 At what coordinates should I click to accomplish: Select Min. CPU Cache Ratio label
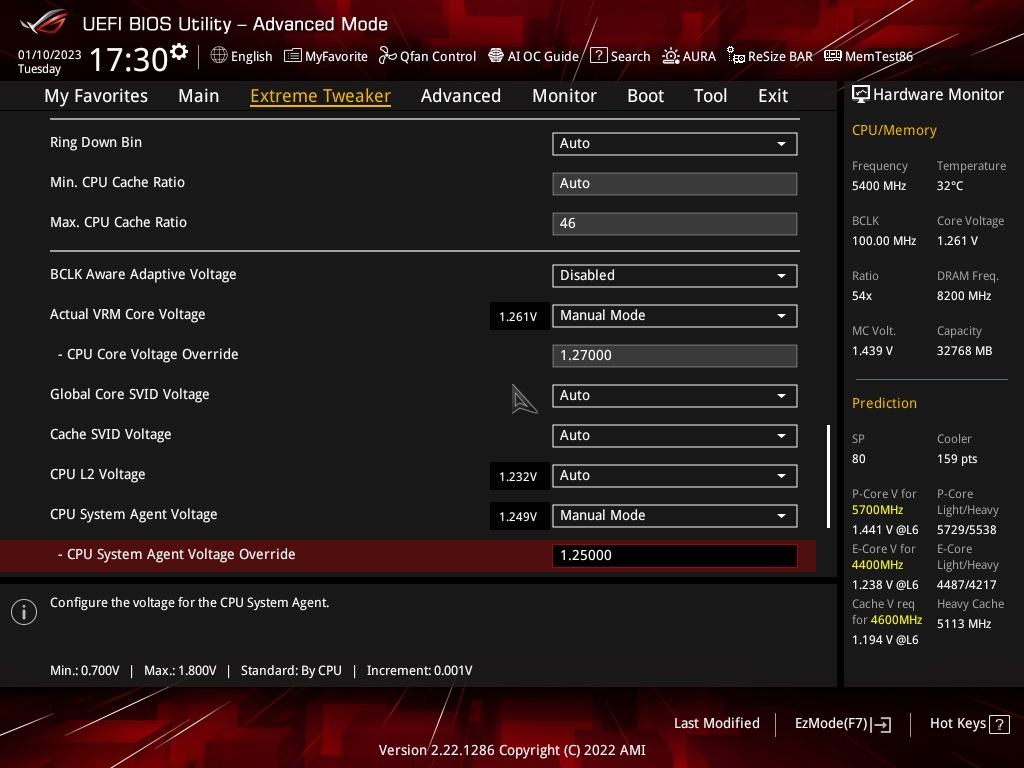tap(118, 182)
